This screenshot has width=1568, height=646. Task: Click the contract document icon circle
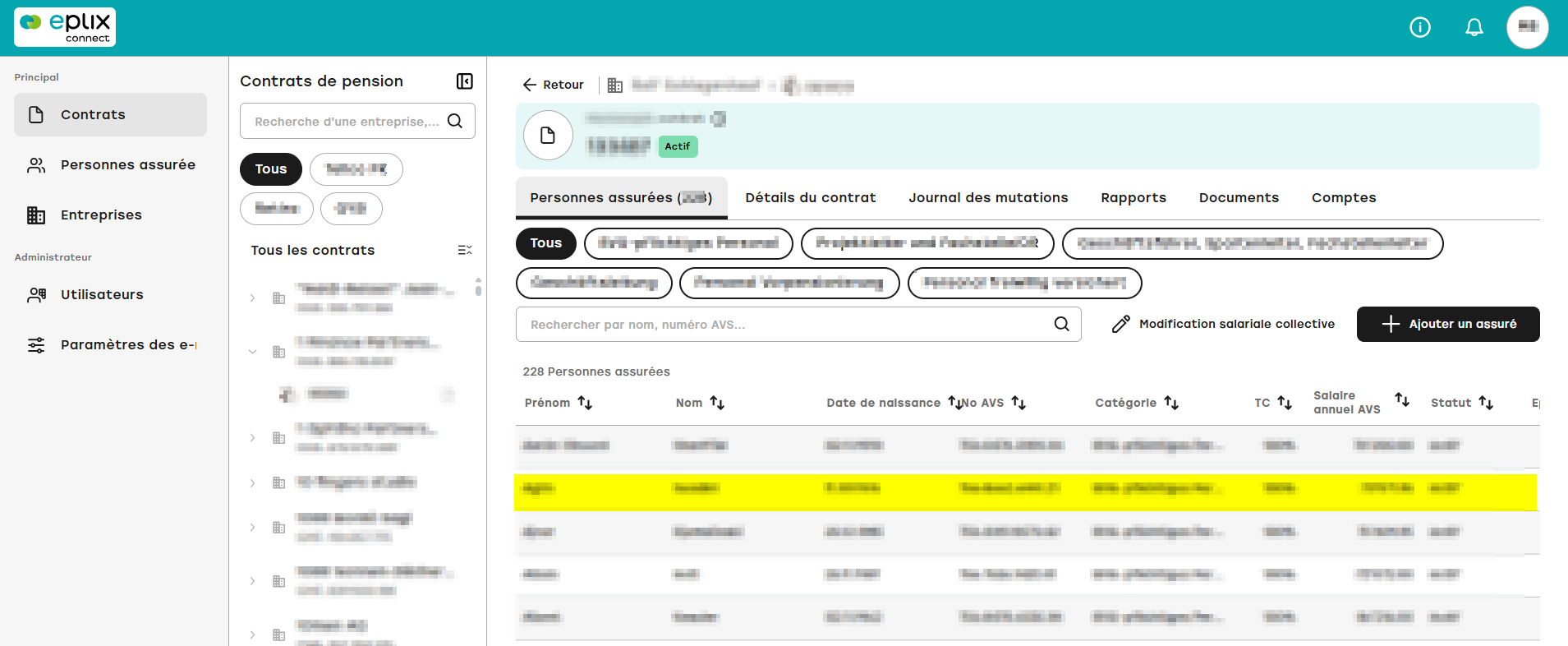tap(548, 136)
